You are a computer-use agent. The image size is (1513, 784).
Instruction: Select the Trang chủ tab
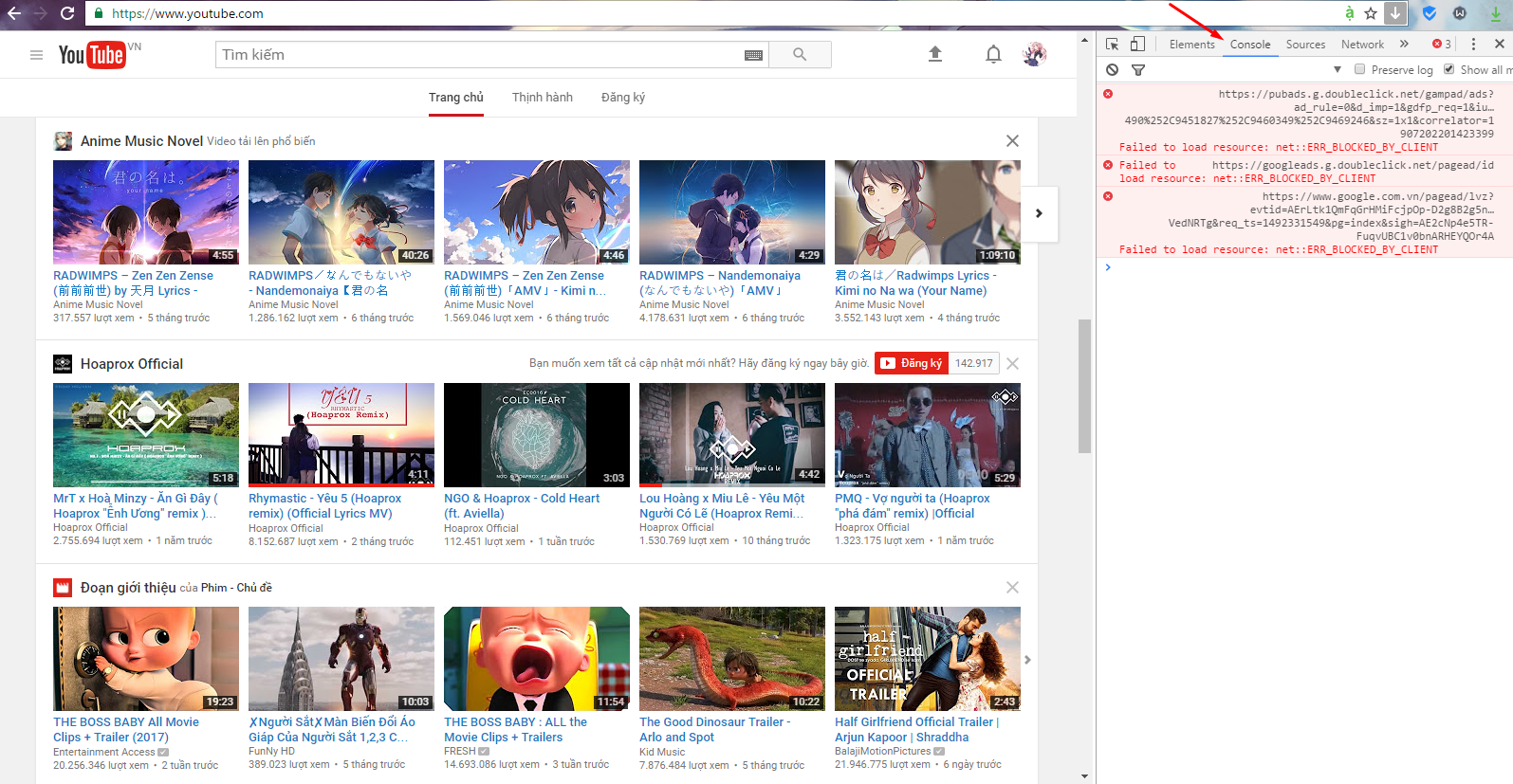point(456,98)
